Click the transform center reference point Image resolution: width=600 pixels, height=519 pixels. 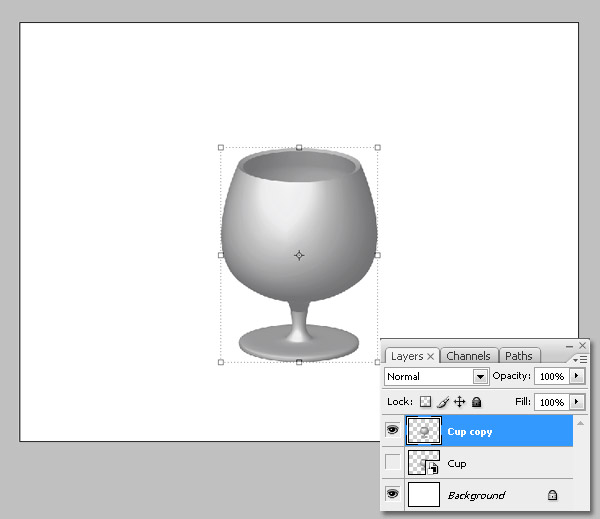coord(299,255)
